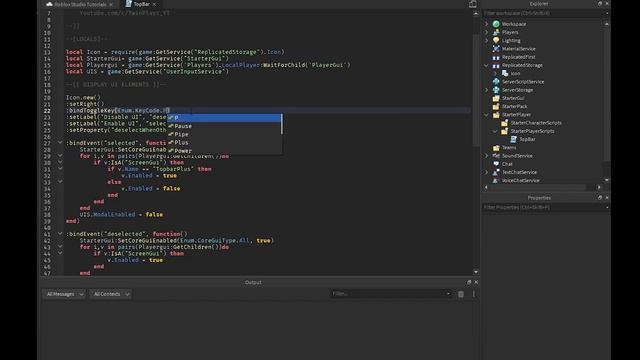Click the StarterPlayer folder icon
640x360 pixels.
pos(496,114)
